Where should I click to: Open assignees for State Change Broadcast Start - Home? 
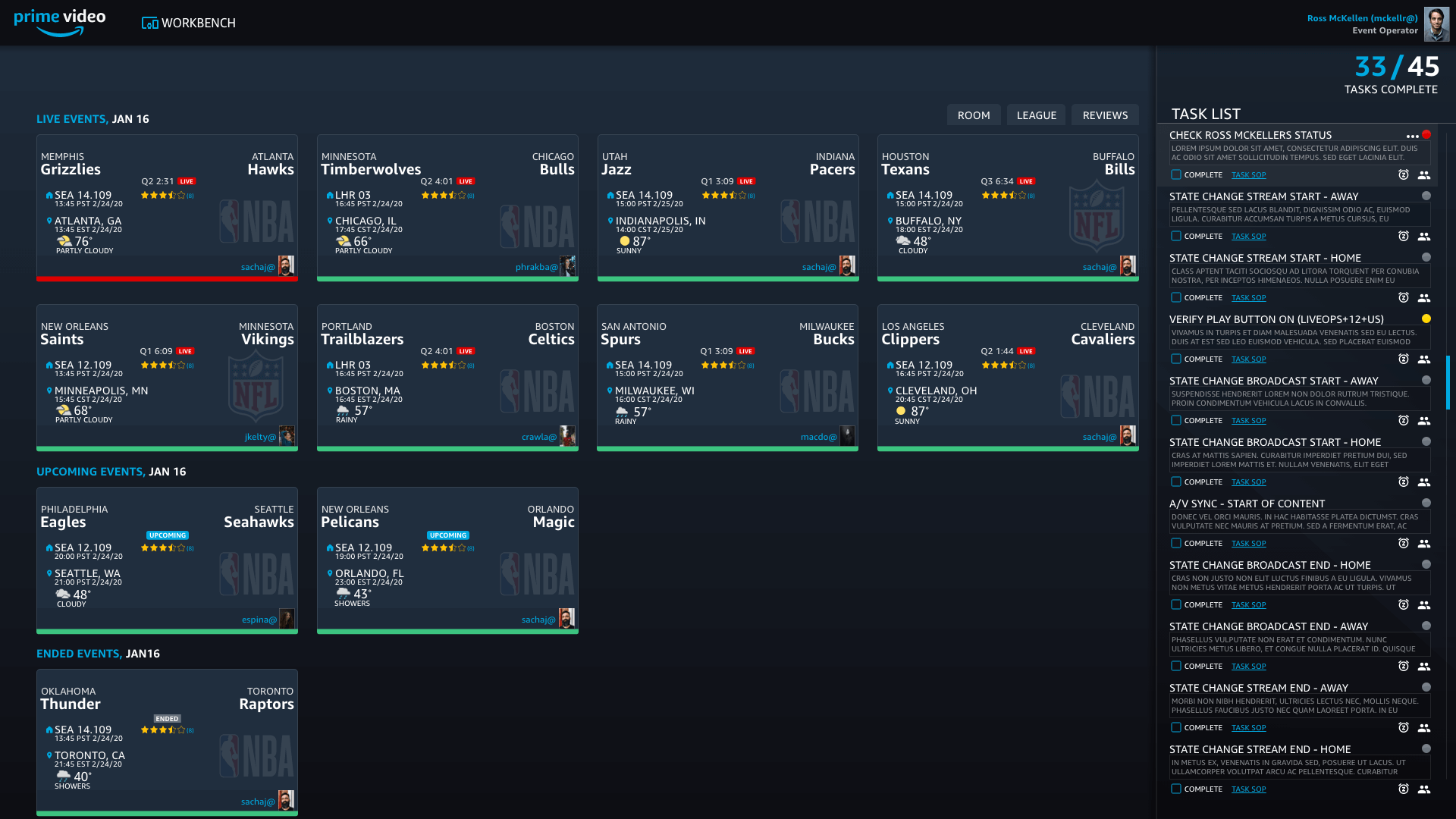(1424, 482)
